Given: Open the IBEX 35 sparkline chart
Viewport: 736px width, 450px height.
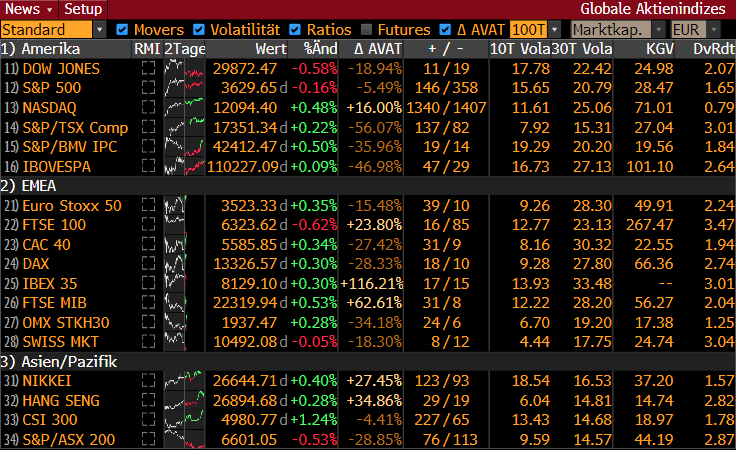Looking at the screenshot, I should pyautogui.click(x=184, y=283).
